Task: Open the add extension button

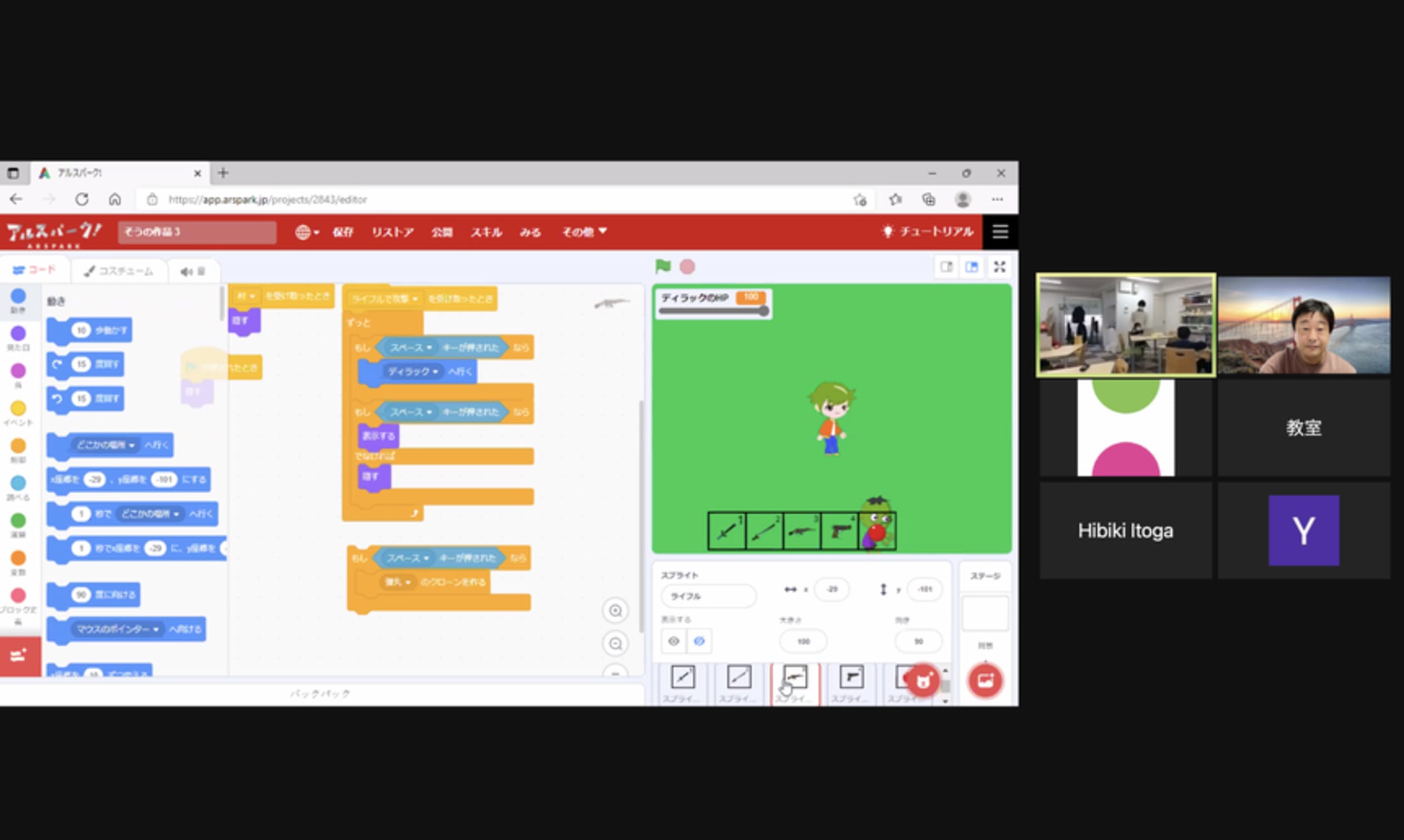Action: [19, 656]
